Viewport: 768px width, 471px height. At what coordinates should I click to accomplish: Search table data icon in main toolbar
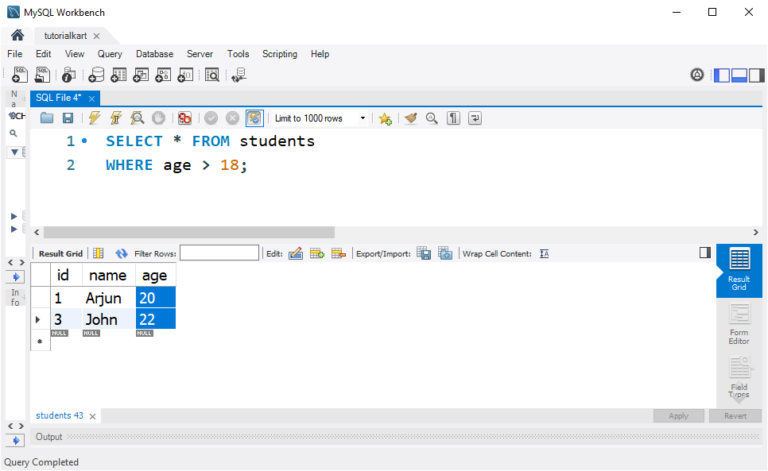(212, 75)
